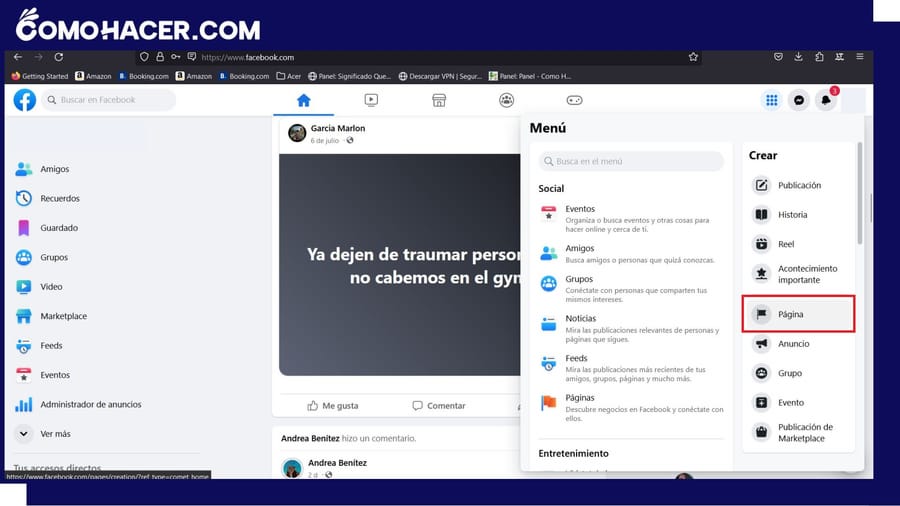The height and width of the screenshot is (506, 900).
Task: Create a Página from Crear panel
Action: coord(798,314)
